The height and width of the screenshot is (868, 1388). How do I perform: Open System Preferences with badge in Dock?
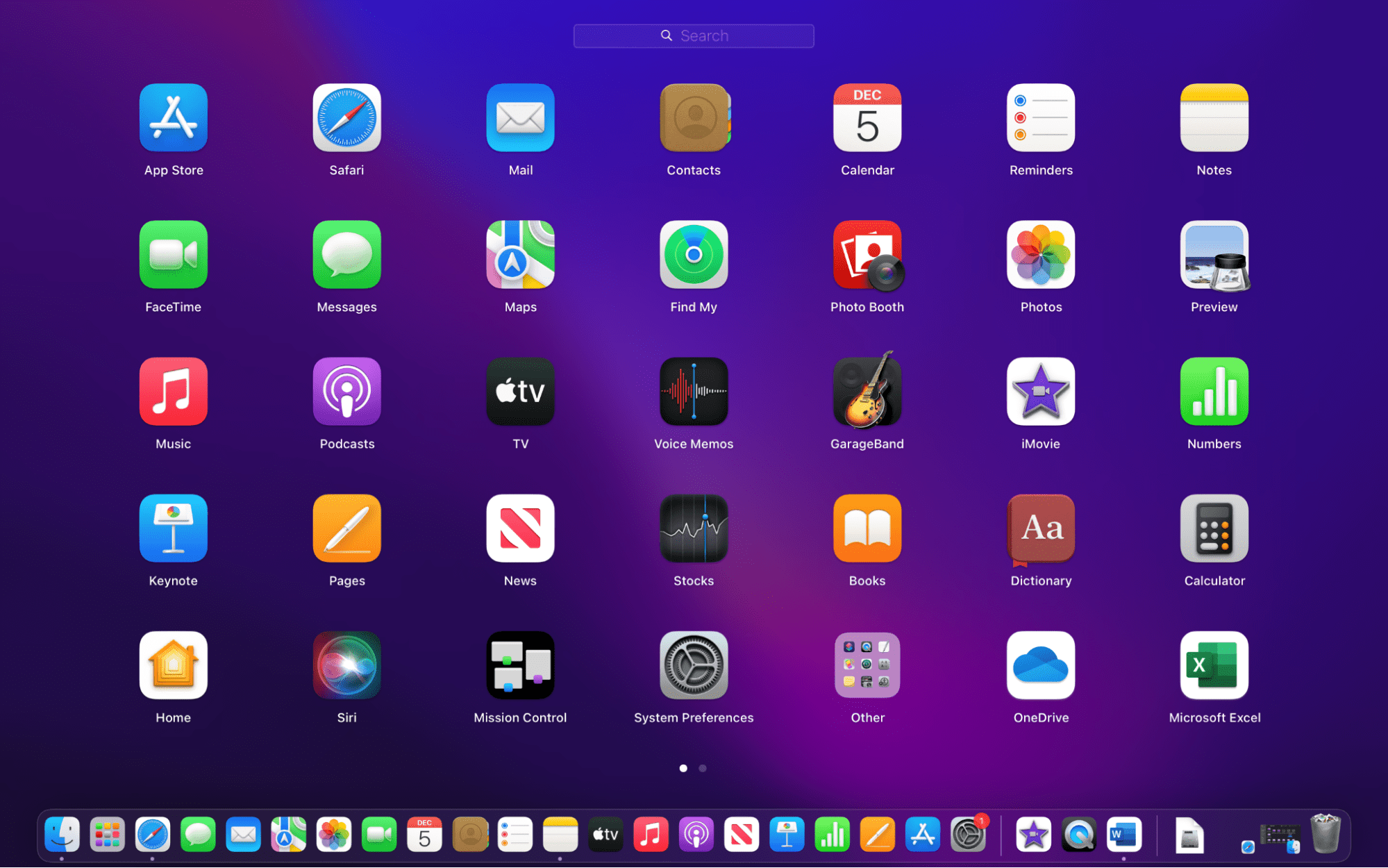click(968, 834)
